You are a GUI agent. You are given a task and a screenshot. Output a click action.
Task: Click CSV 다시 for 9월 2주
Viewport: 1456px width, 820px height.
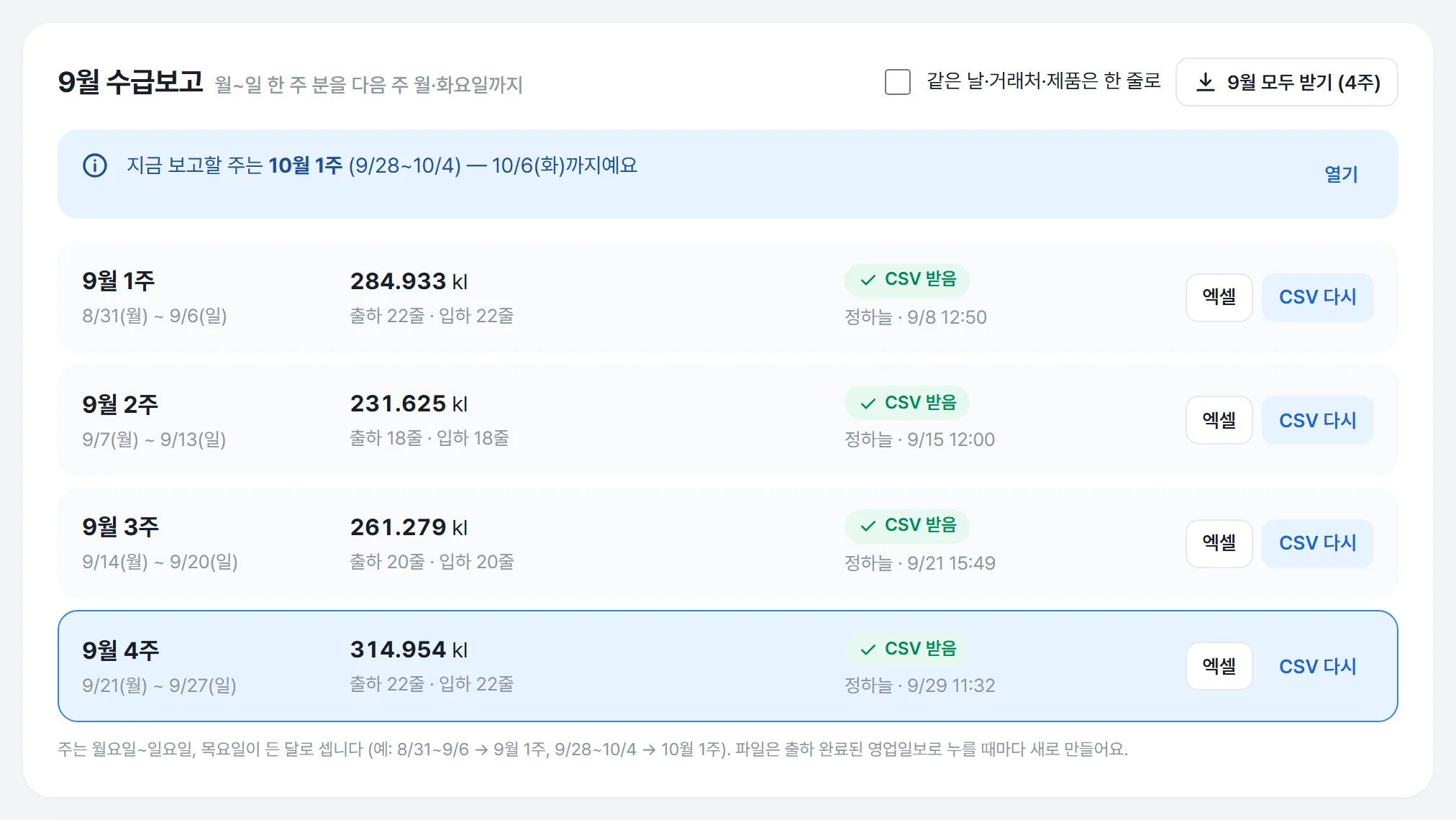tap(1317, 420)
